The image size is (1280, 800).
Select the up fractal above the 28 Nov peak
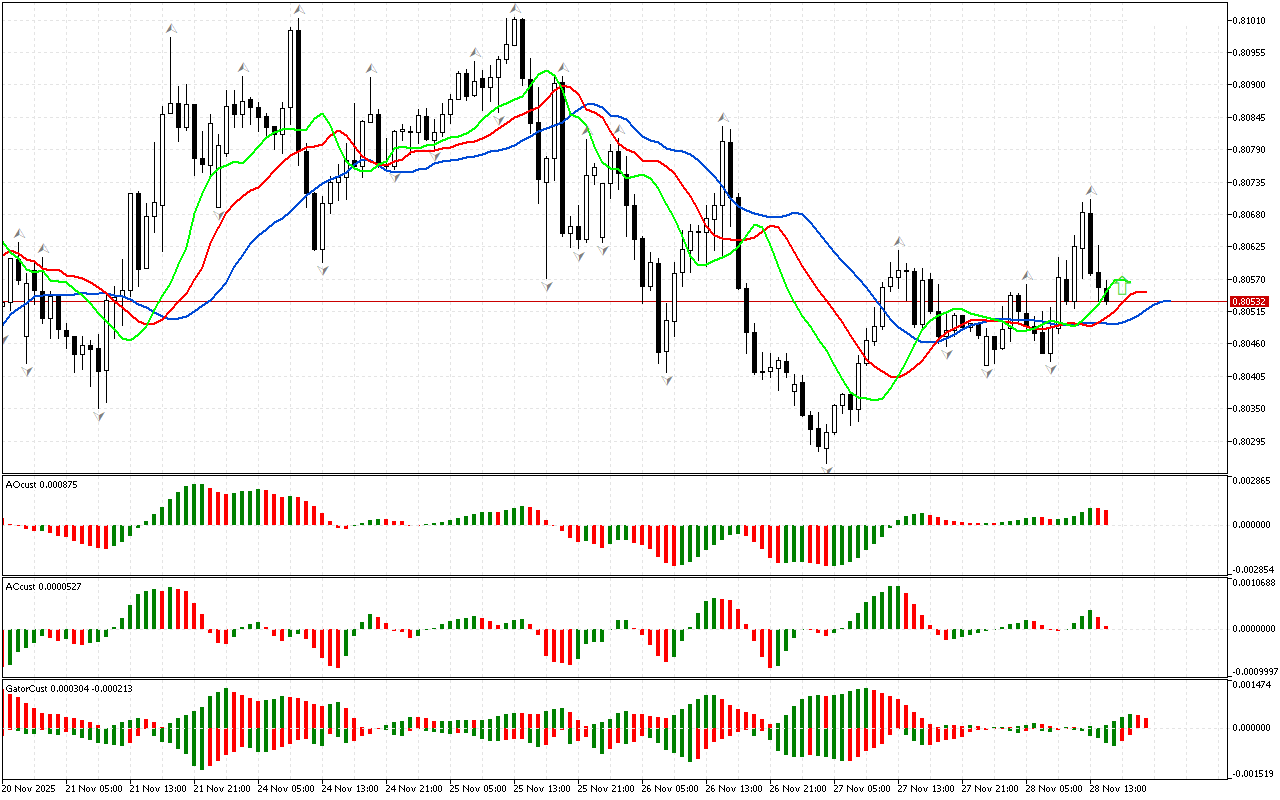(1092, 189)
